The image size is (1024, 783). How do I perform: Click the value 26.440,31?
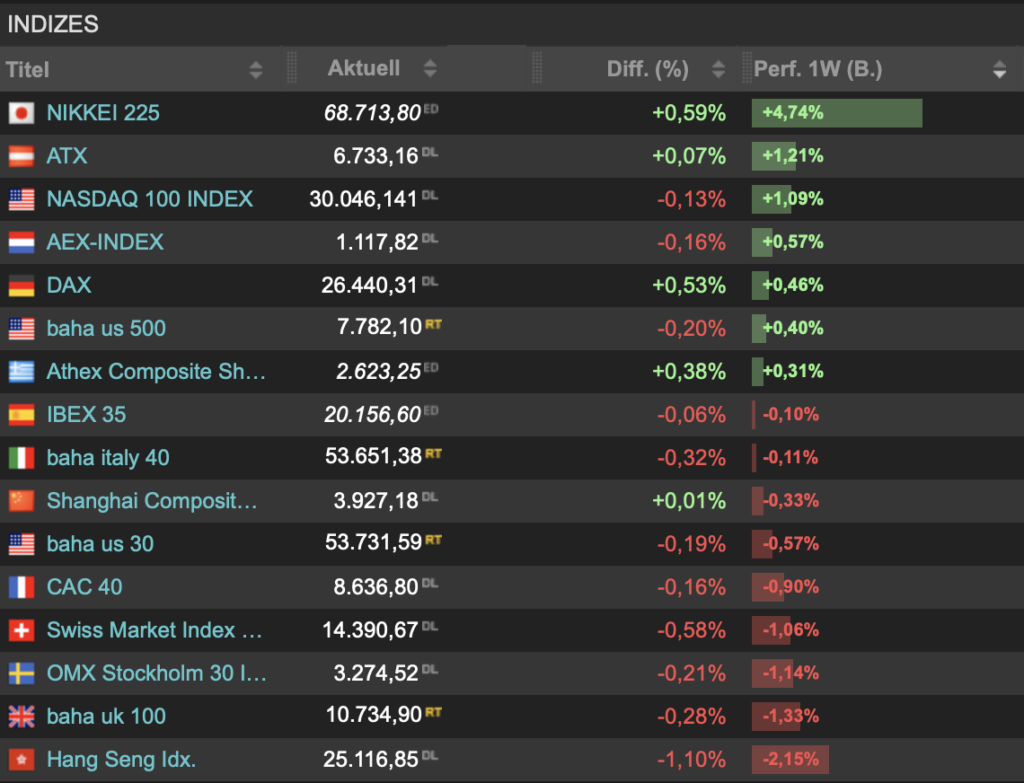[369, 285]
